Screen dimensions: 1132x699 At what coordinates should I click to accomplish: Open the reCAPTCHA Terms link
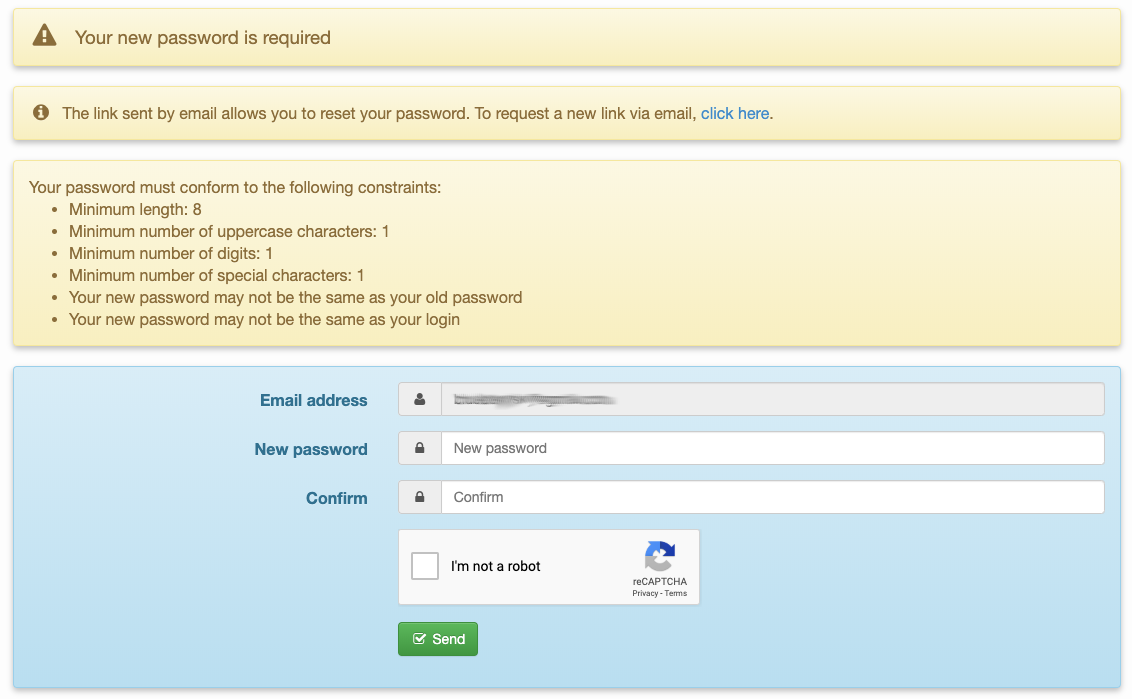(676, 593)
